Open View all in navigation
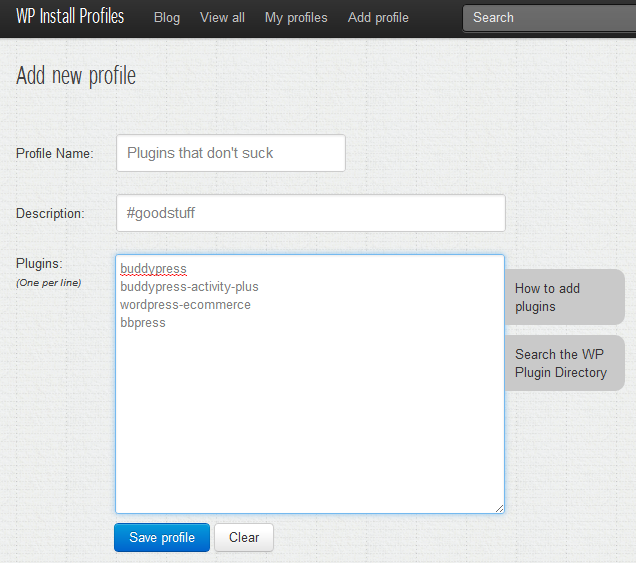The height and width of the screenshot is (563, 636). click(x=222, y=17)
